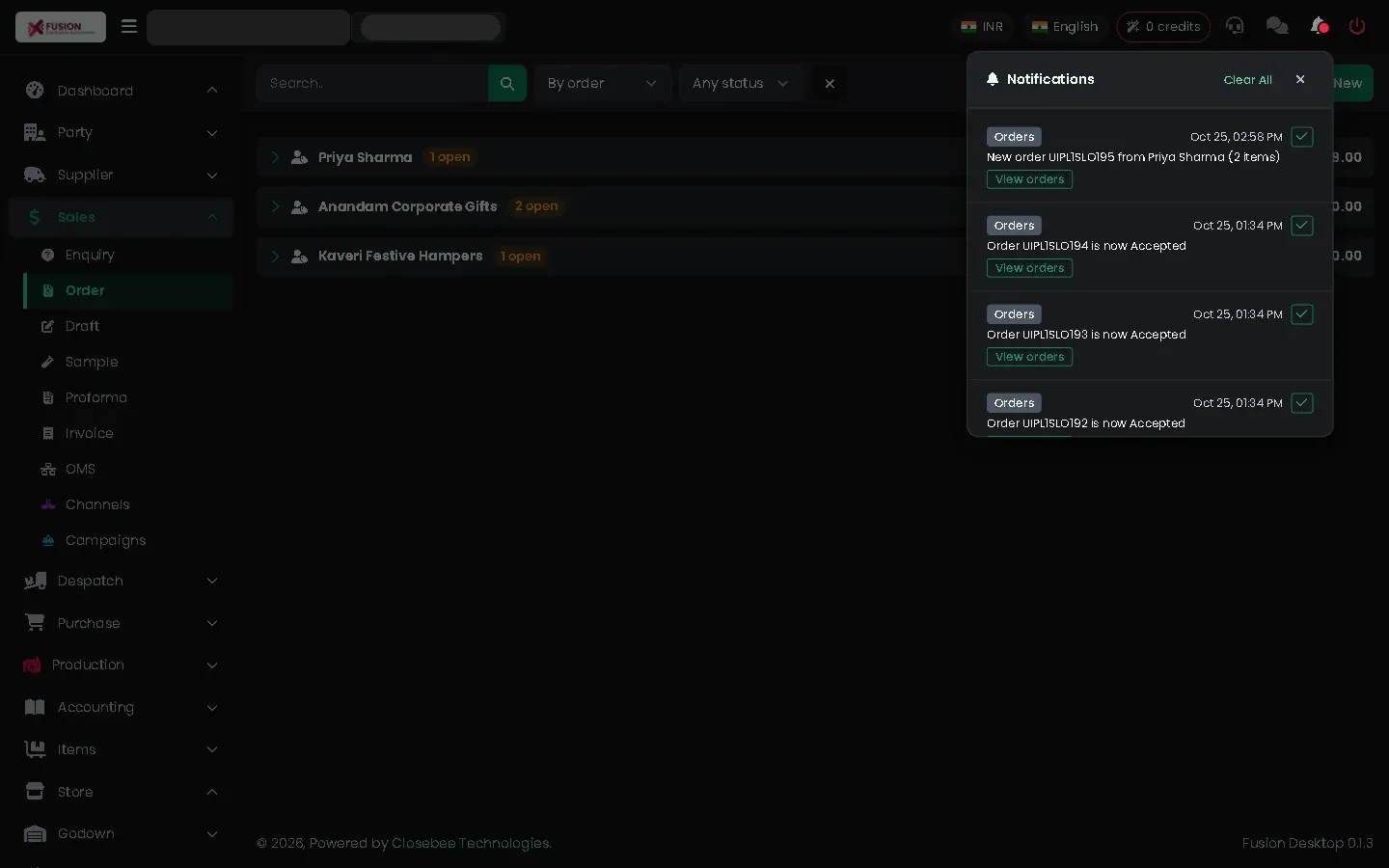Open the Any status dropdown

741,83
